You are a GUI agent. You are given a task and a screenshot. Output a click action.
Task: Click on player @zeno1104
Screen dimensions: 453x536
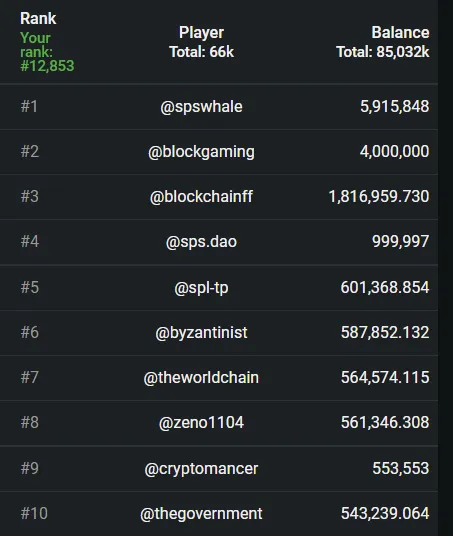pyautogui.click(x=201, y=423)
